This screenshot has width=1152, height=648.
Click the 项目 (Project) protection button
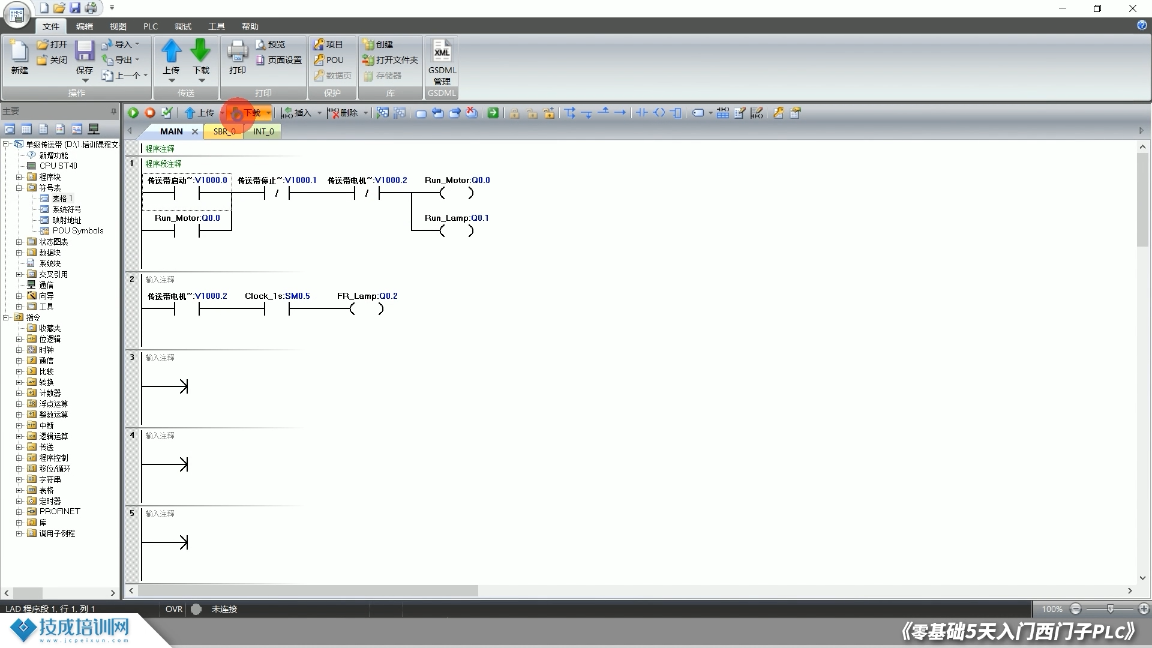point(328,45)
